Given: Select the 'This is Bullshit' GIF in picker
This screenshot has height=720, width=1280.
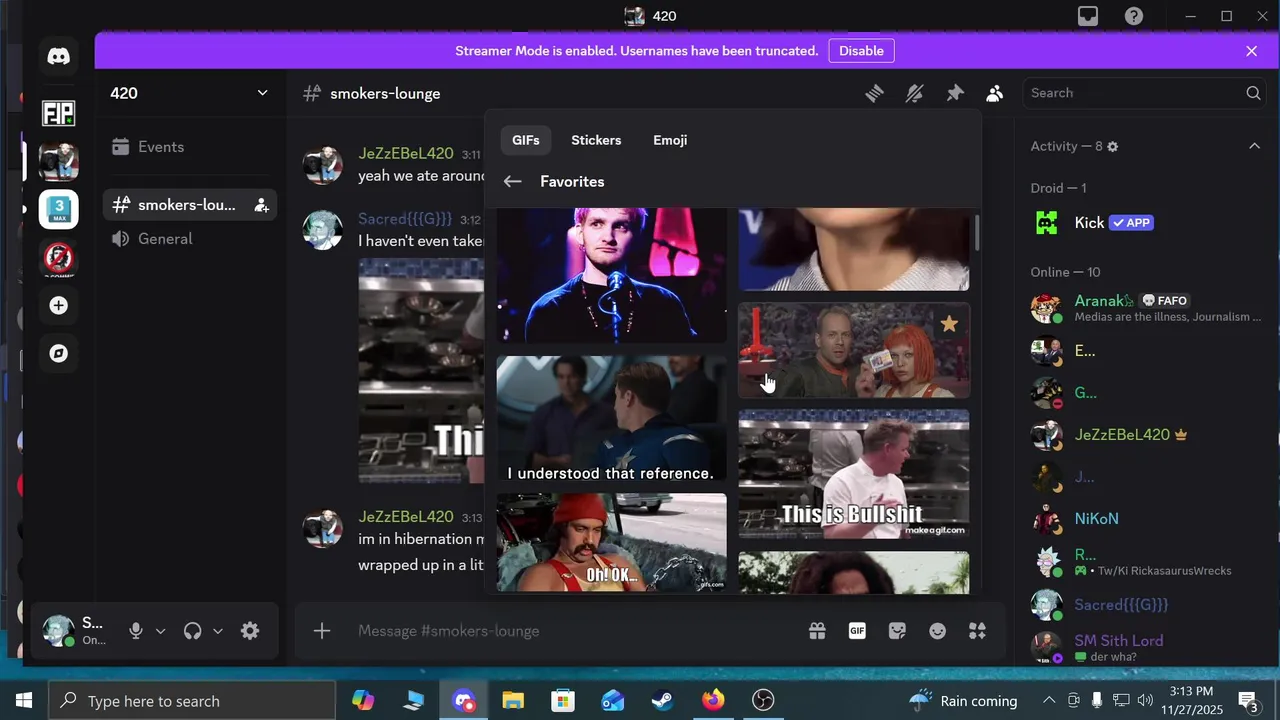Looking at the screenshot, I should 854,474.
